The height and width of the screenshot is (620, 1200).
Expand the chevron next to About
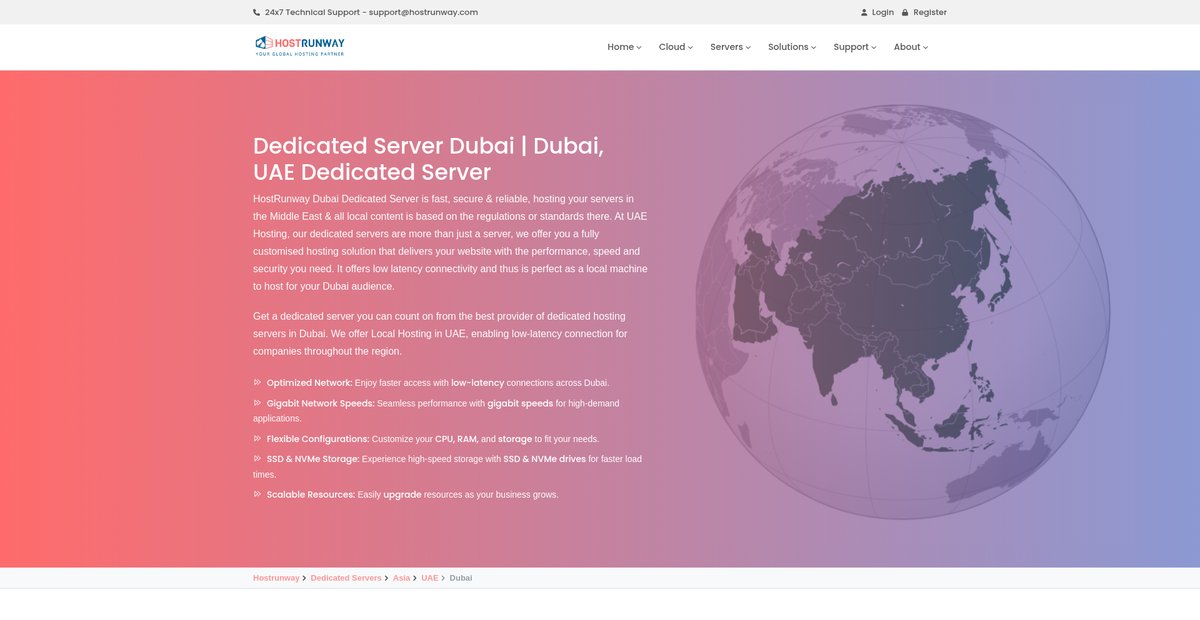[x=926, y=48]
